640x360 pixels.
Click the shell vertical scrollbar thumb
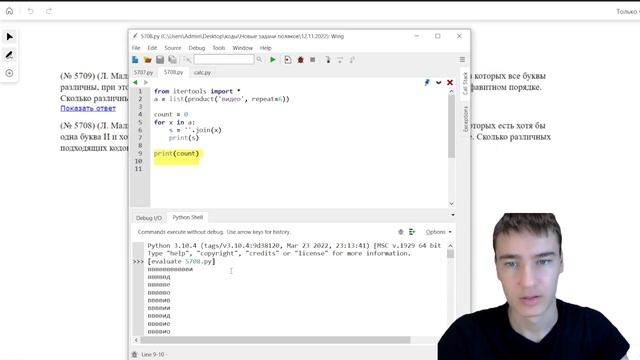tap(450, 254)
